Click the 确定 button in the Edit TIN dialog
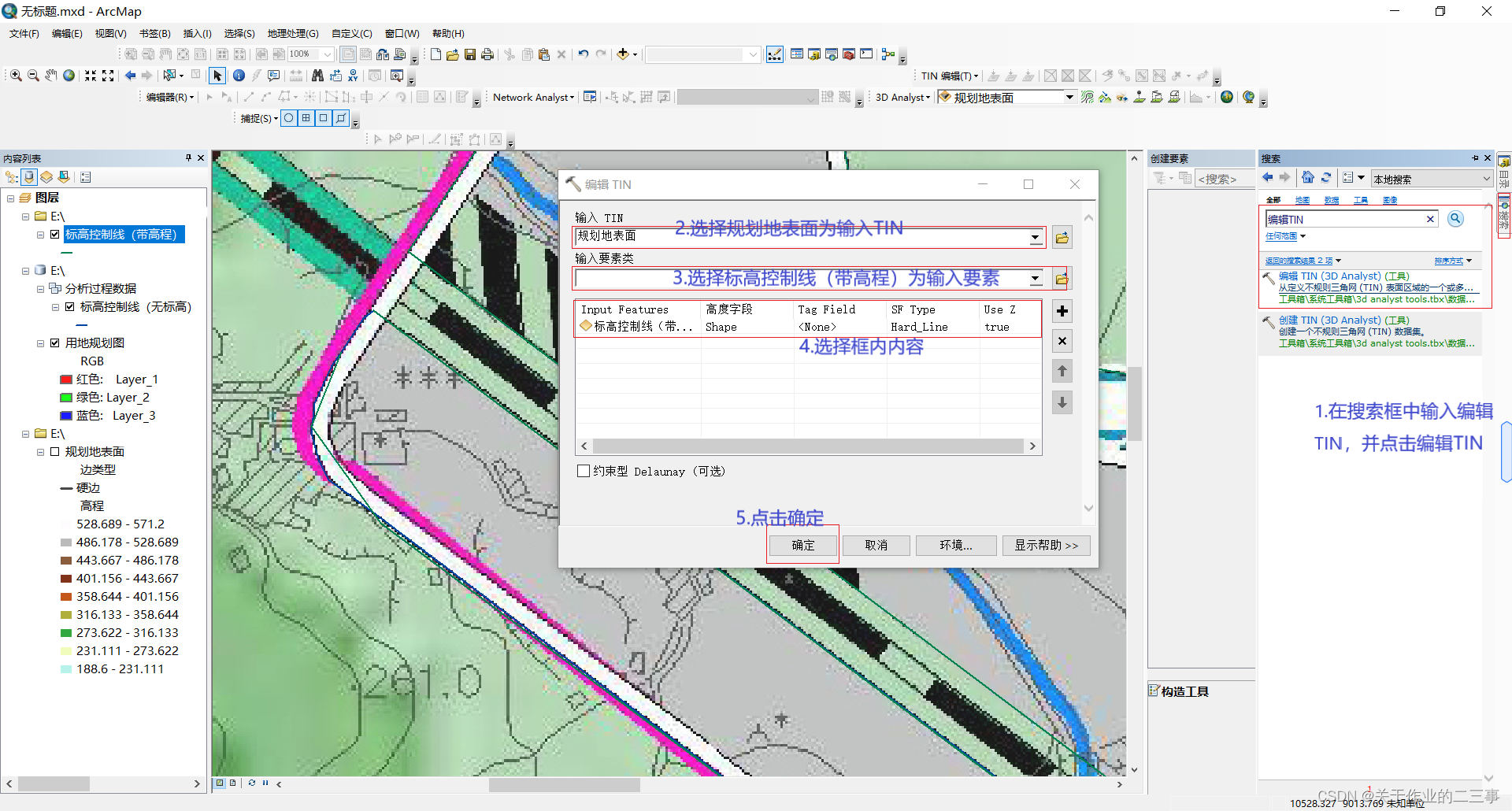This screenshot has height=811, width=1512. 802,545
